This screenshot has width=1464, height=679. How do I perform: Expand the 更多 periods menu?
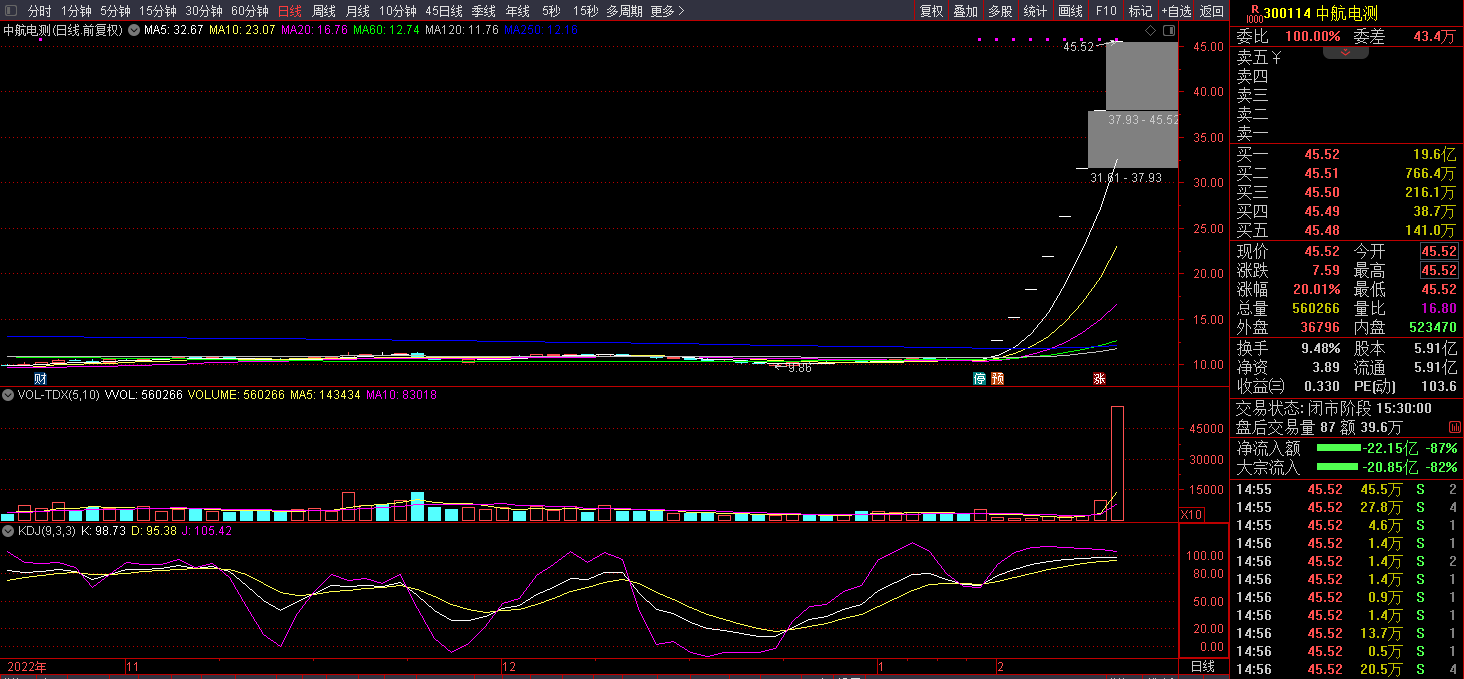tap(667, 11)
